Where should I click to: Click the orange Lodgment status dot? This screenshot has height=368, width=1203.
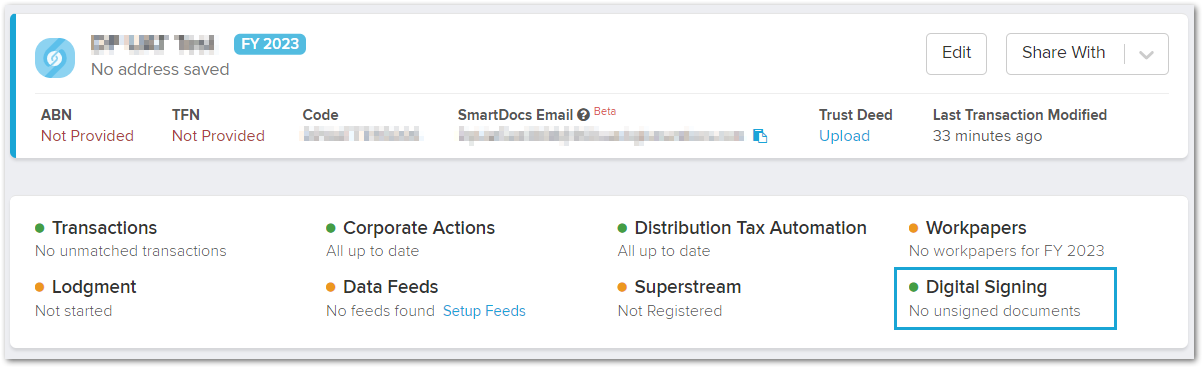(40, 287)
